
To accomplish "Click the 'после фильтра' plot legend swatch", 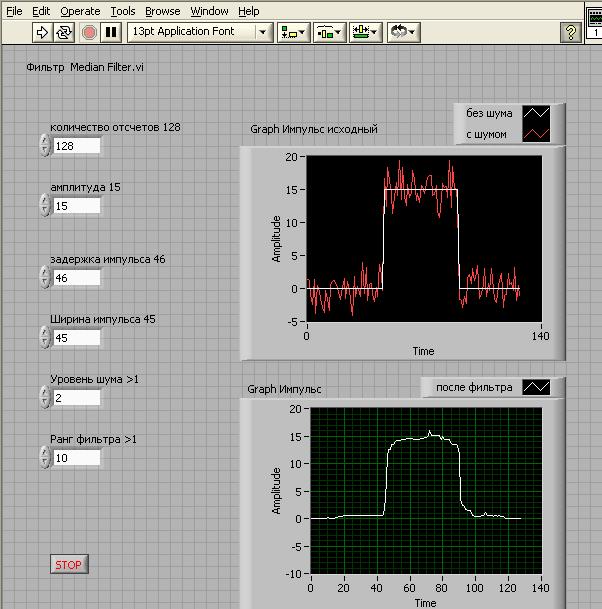I will [536, 387].
